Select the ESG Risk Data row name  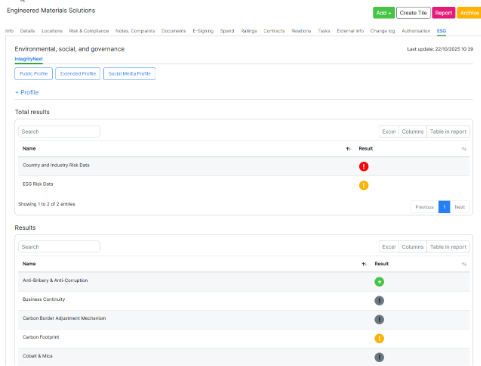[x=38, y=184]
